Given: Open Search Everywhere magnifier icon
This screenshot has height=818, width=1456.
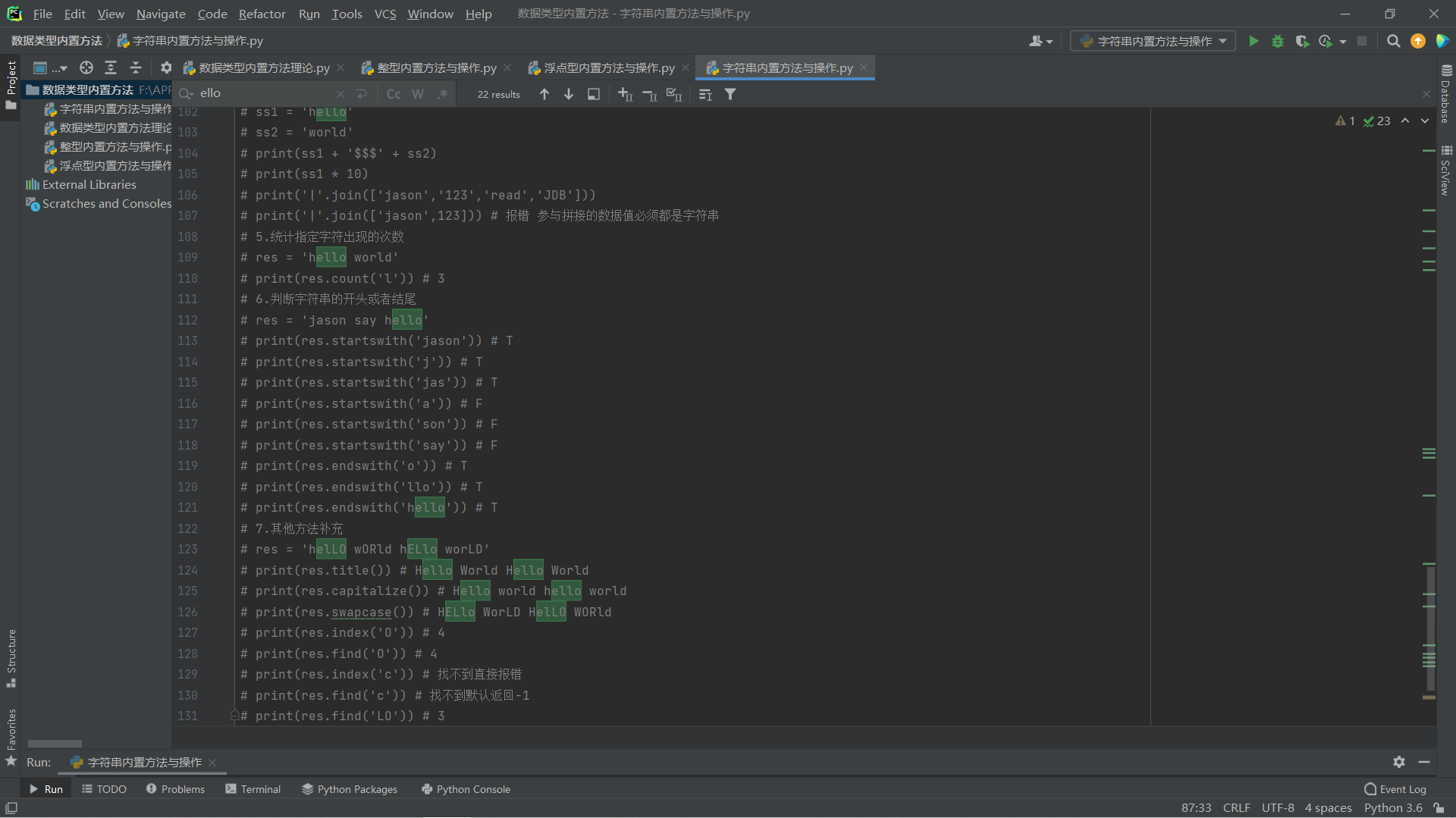Looking at the screenshot, I should [x=1393, y=41].
